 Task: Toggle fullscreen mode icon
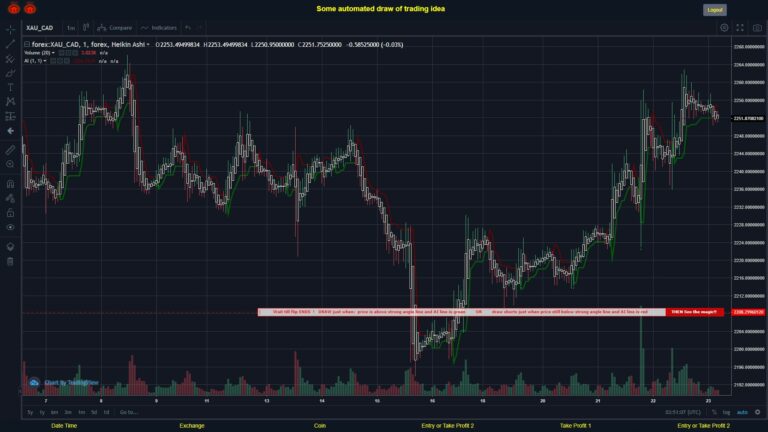[740, 28]
